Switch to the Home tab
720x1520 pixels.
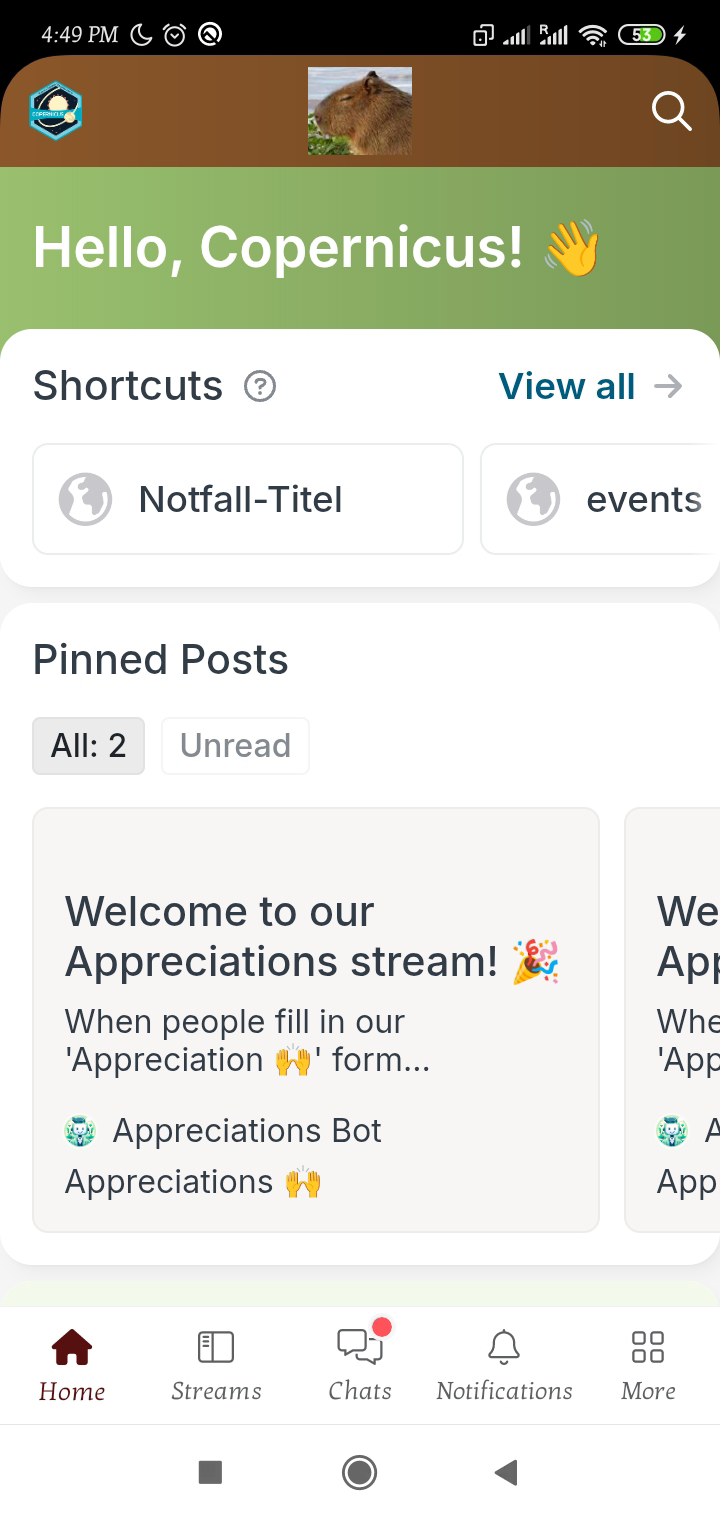tap(72, 1364)
